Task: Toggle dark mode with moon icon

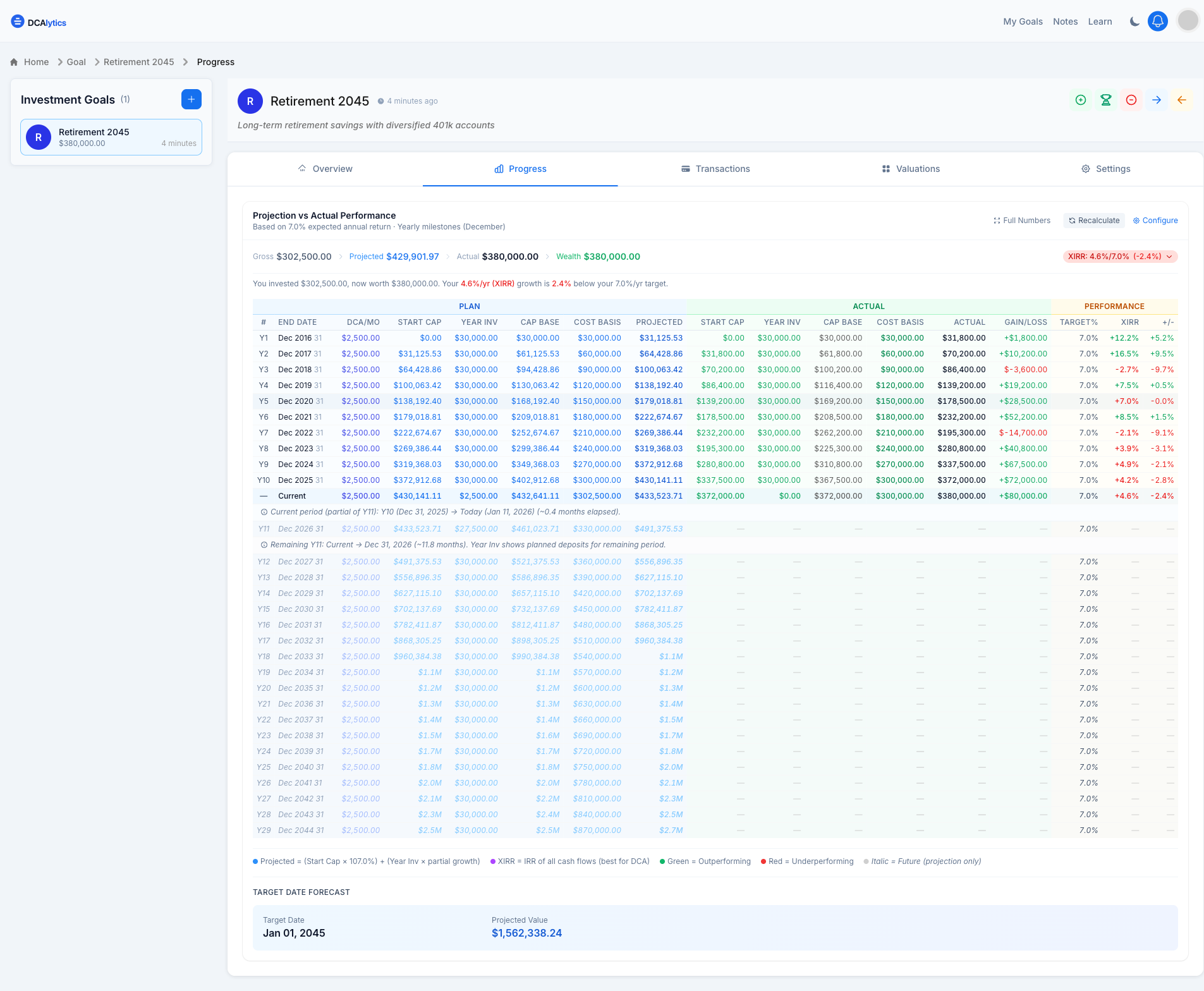Action: pyautogui.click(x=1134, y=21)
